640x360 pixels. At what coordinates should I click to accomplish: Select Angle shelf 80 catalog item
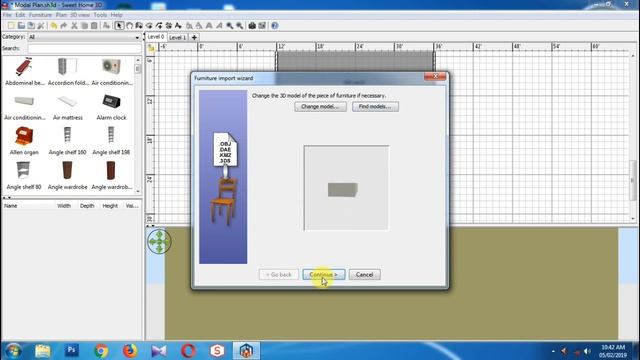pos(24,176)
